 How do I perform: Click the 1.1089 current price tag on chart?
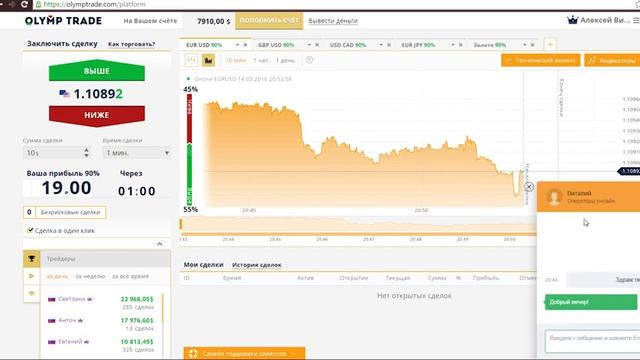(x=629, y=171)
